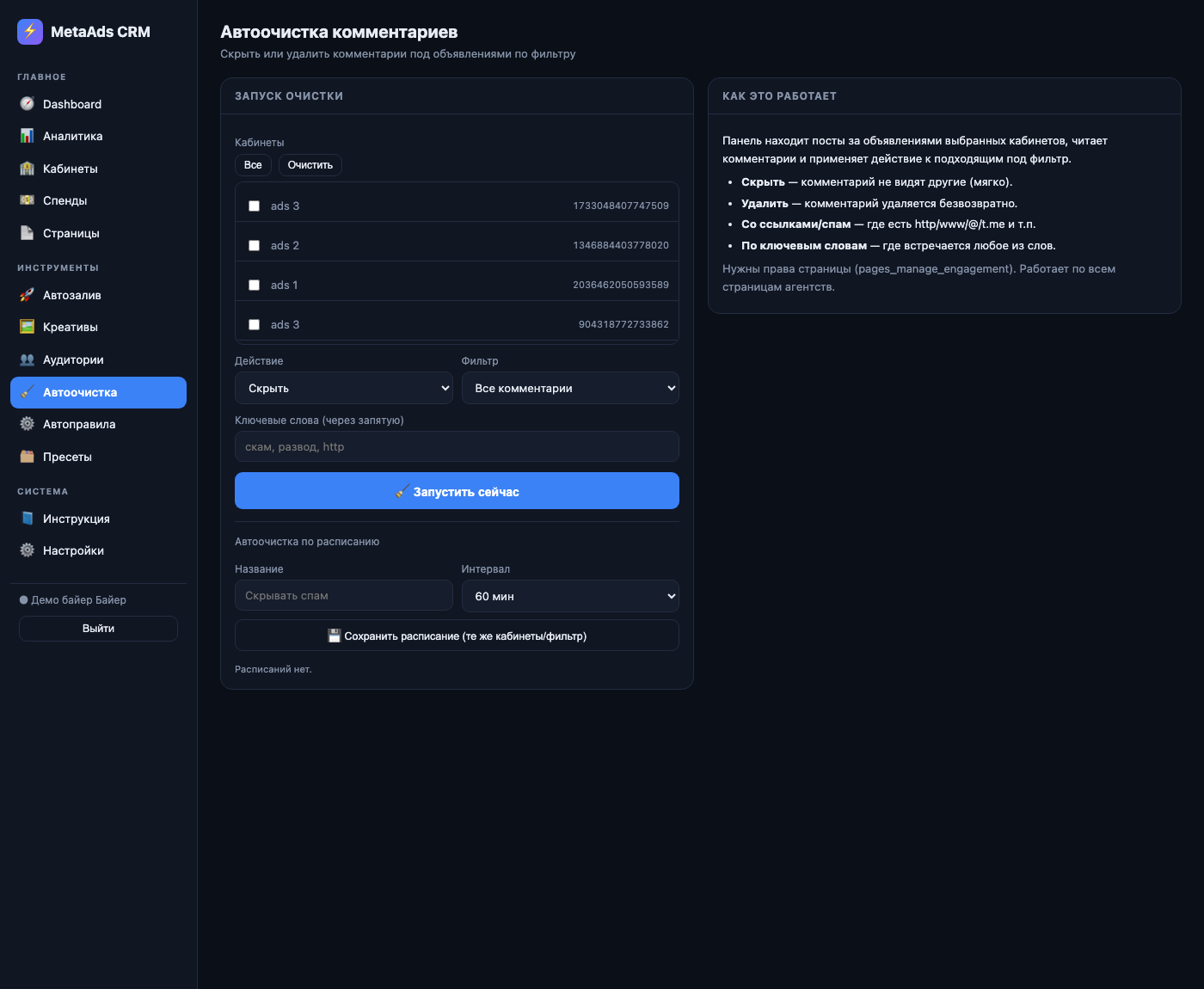Click the 'ЗАПУСК ОЧИСТКИ' panel title
Screen dimensions: 1204x989
(289, 96)
